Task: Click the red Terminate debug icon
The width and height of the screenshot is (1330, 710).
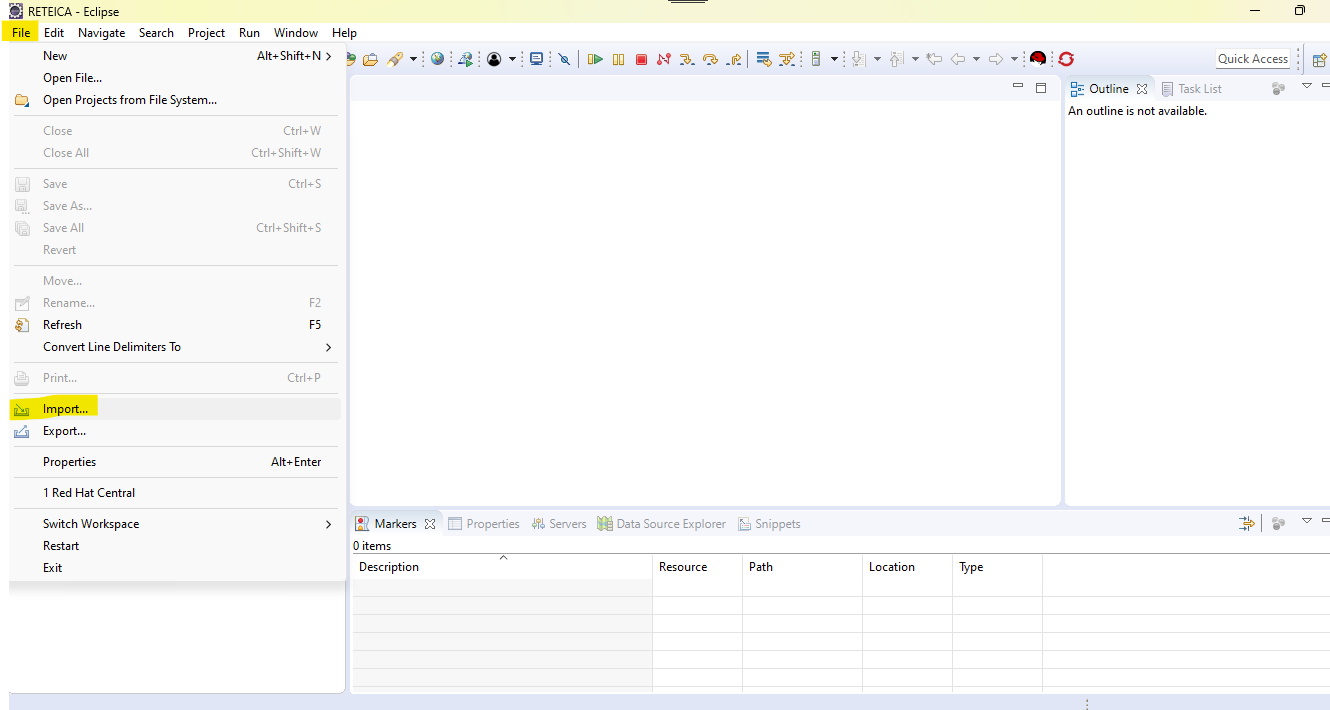Action: pyautogui.click(x=642, y=60)
